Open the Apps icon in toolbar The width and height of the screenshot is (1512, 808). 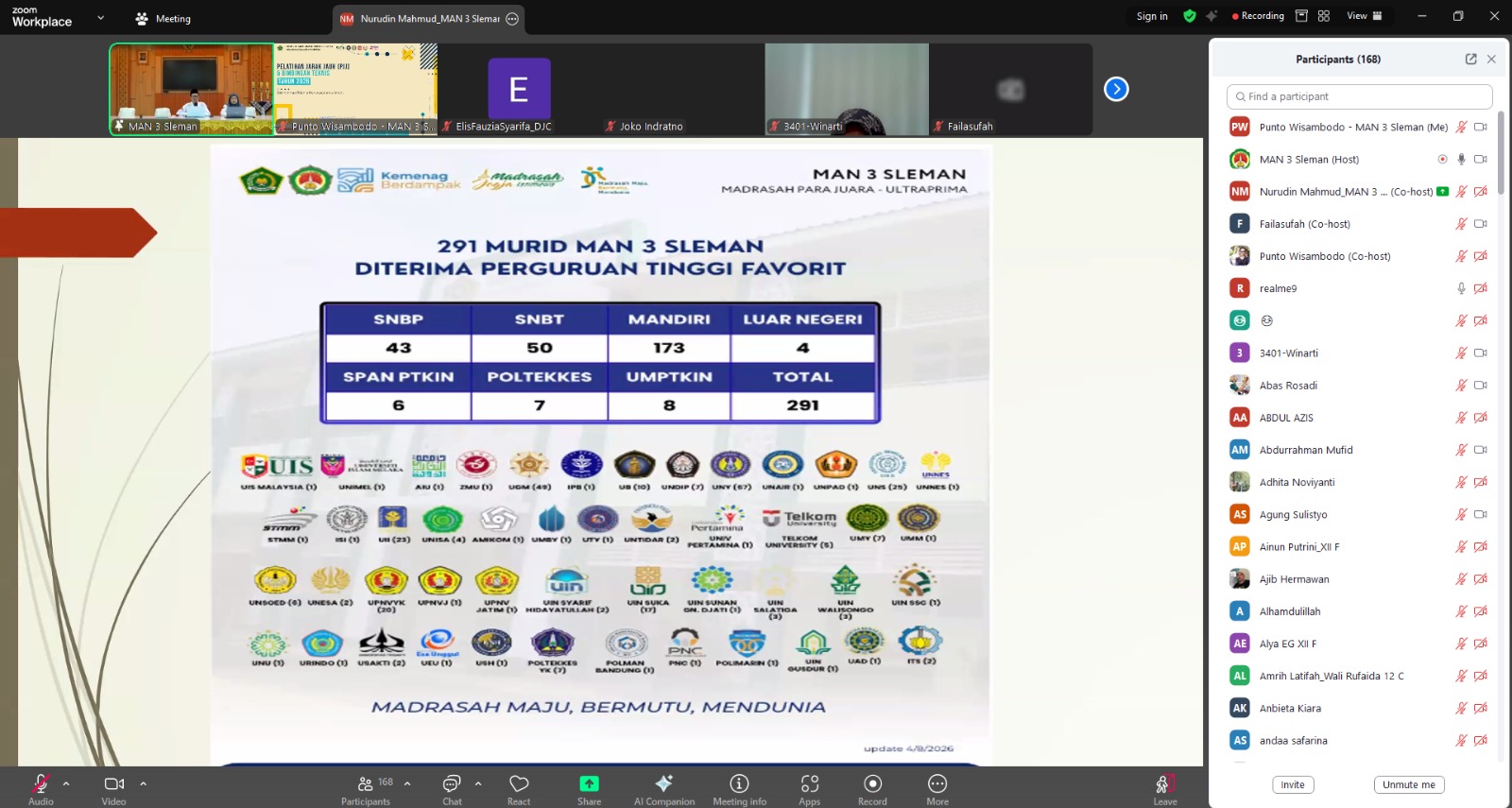pyautogui.click(x=810, y=783)
